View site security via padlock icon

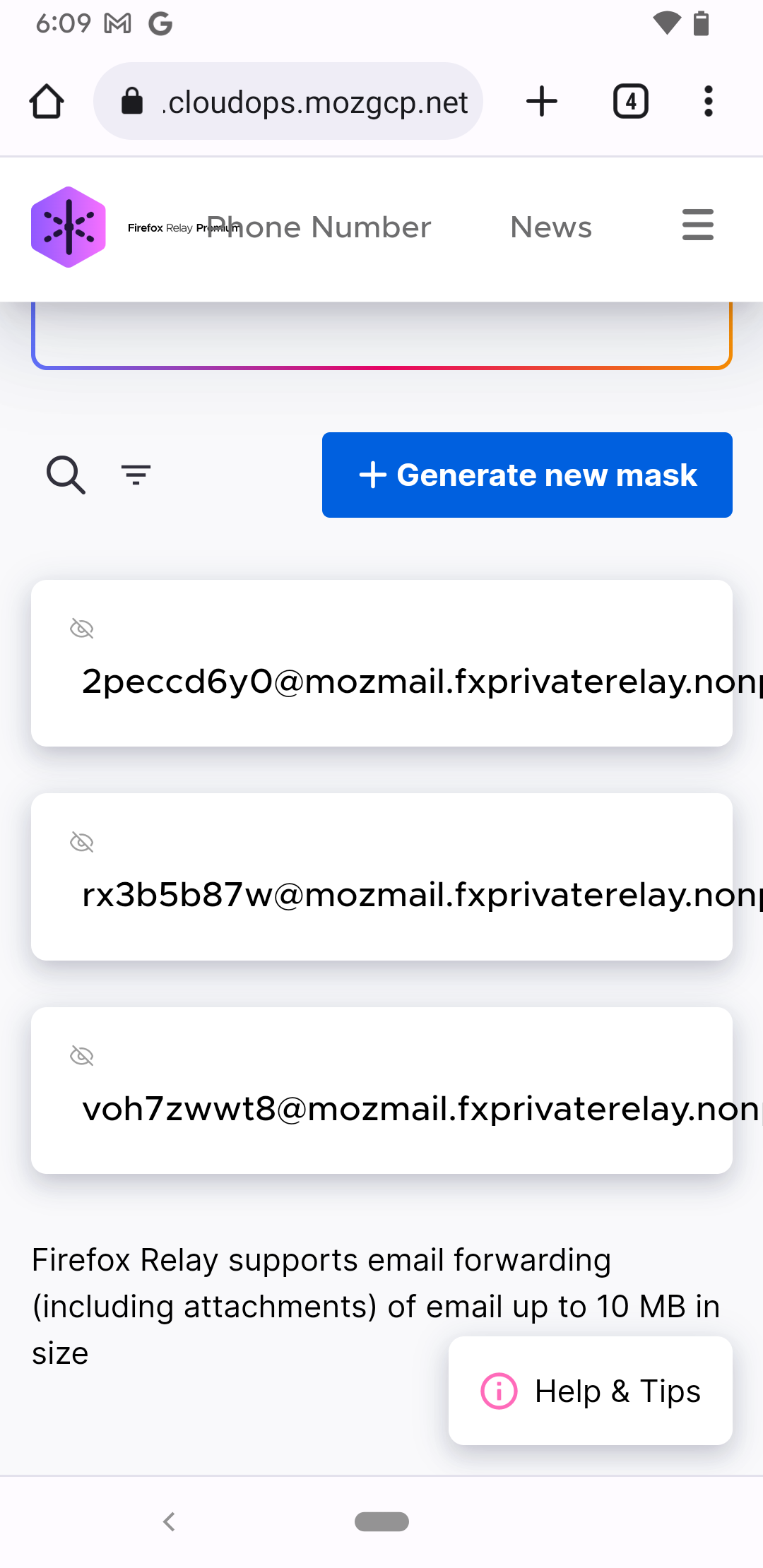coord(132,101)
